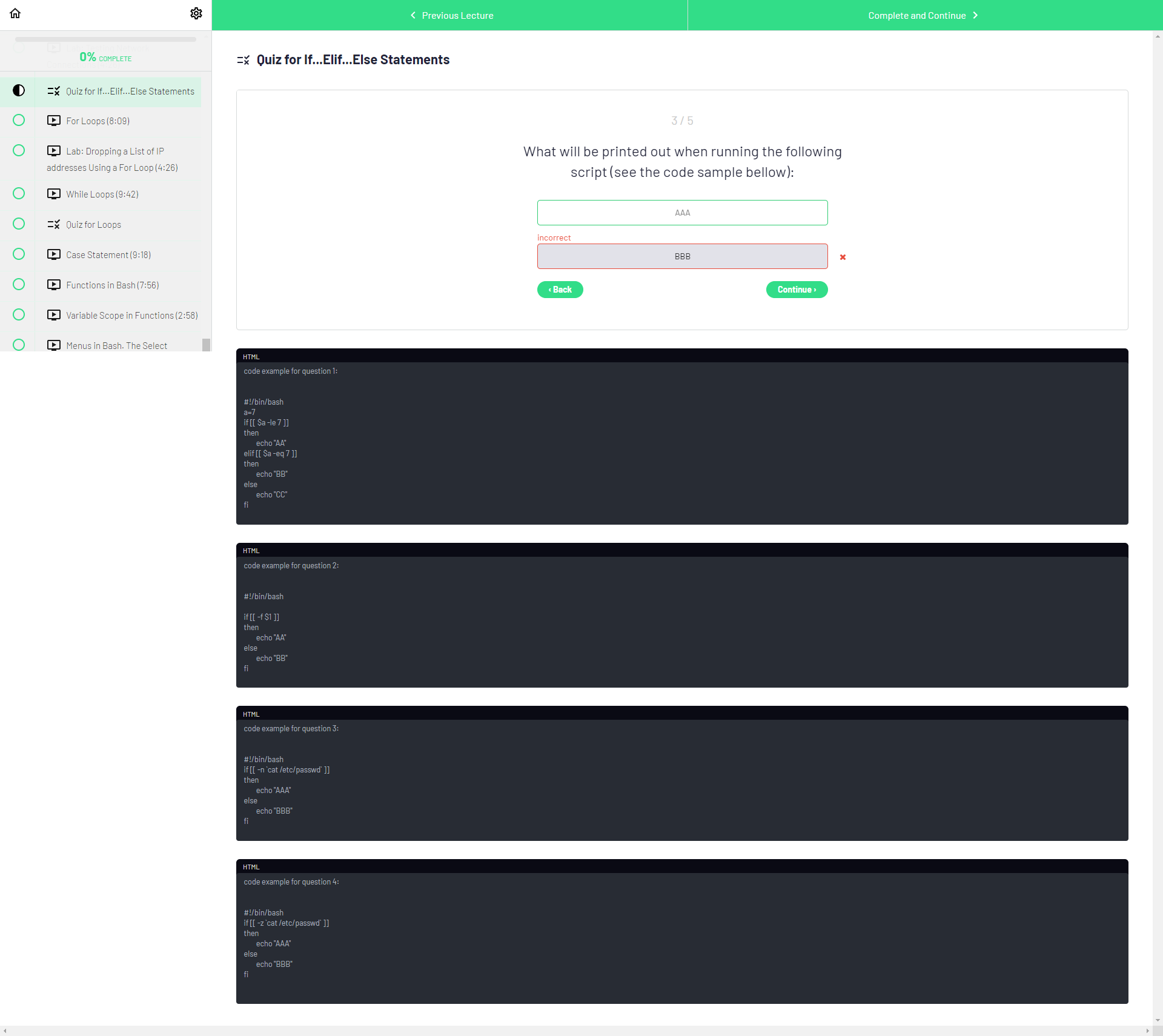Viewport: 1163px width, 1036px height.
Task: Click the sidebar scrollbar thumb
Action: tap(206, 344)
